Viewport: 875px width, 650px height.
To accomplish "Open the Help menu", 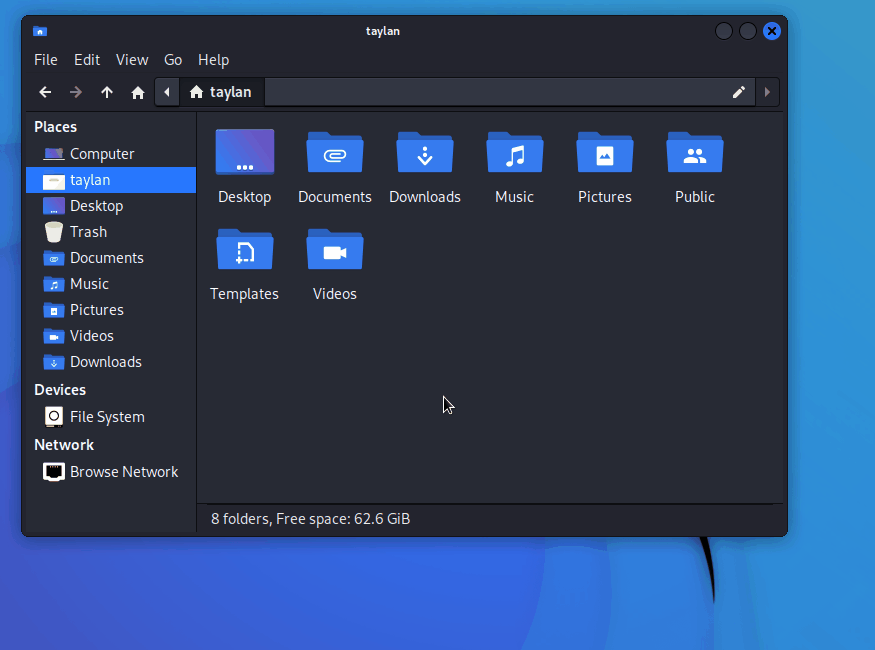I will pos(214,60).
